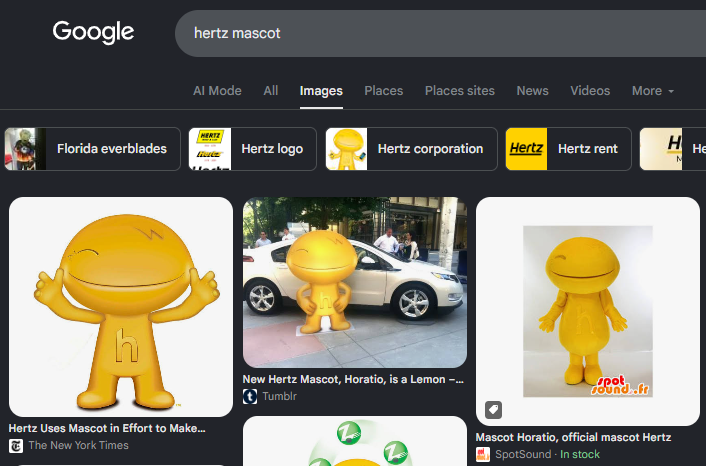Click the yellow Hertz rent chip thumbnail

pos(526,149)
